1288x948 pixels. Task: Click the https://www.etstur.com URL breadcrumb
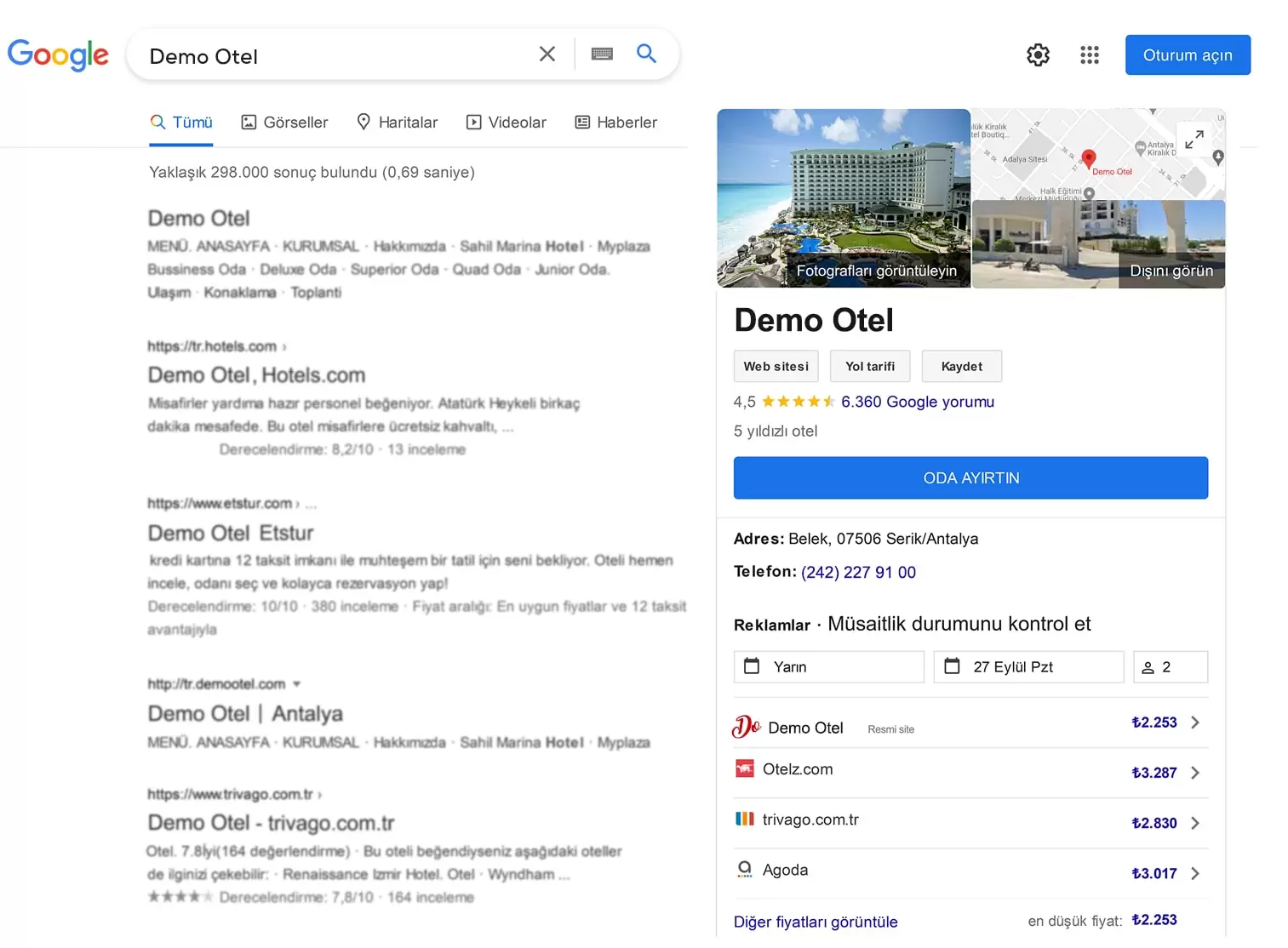click(x=220, y=504)
